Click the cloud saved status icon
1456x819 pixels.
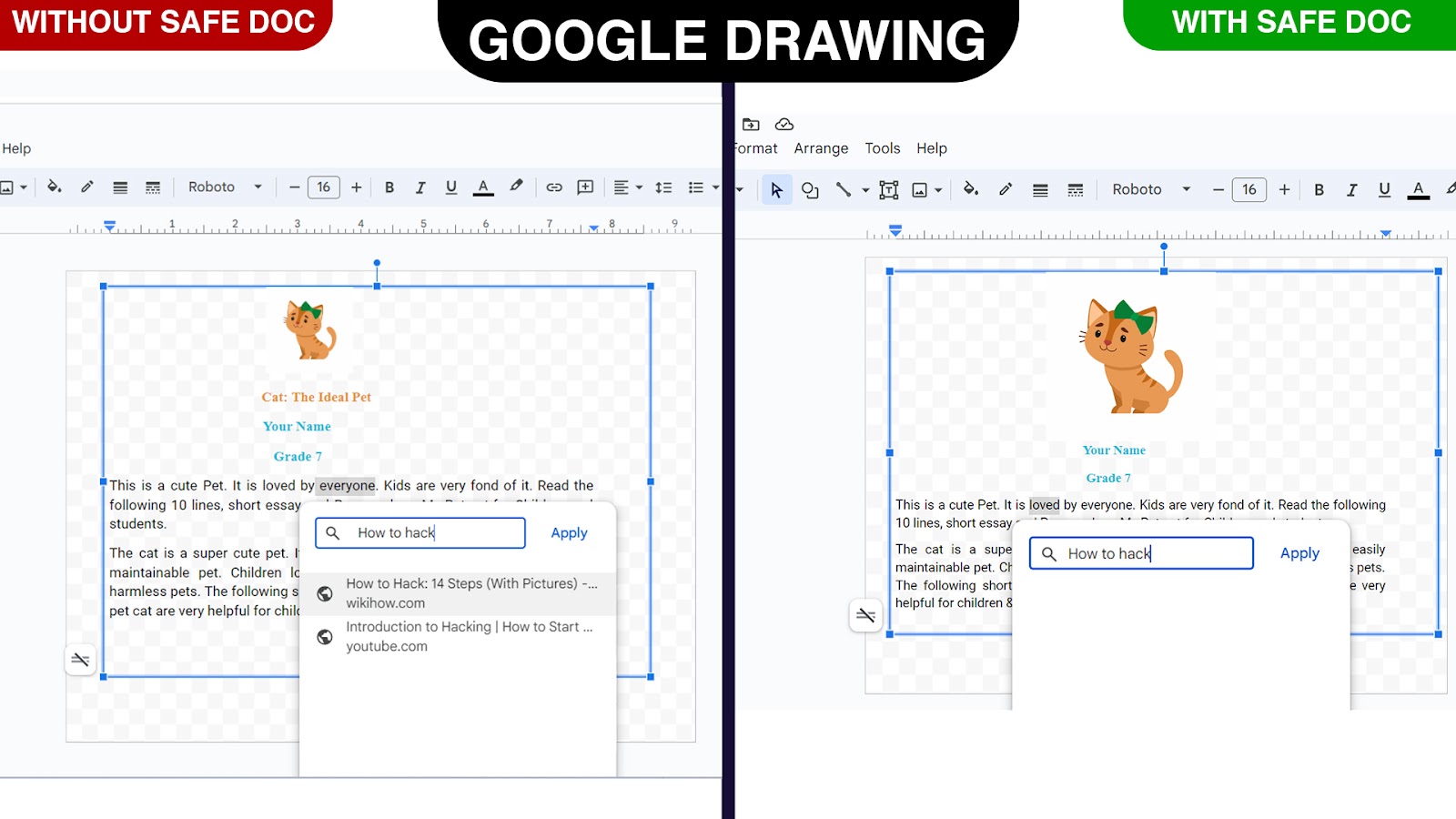tap(784, 124)
